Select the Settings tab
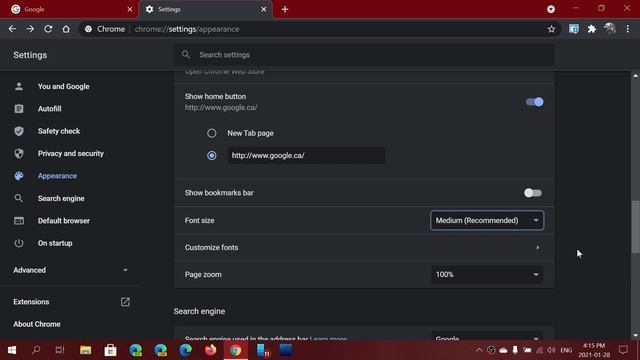 point(206,9)
